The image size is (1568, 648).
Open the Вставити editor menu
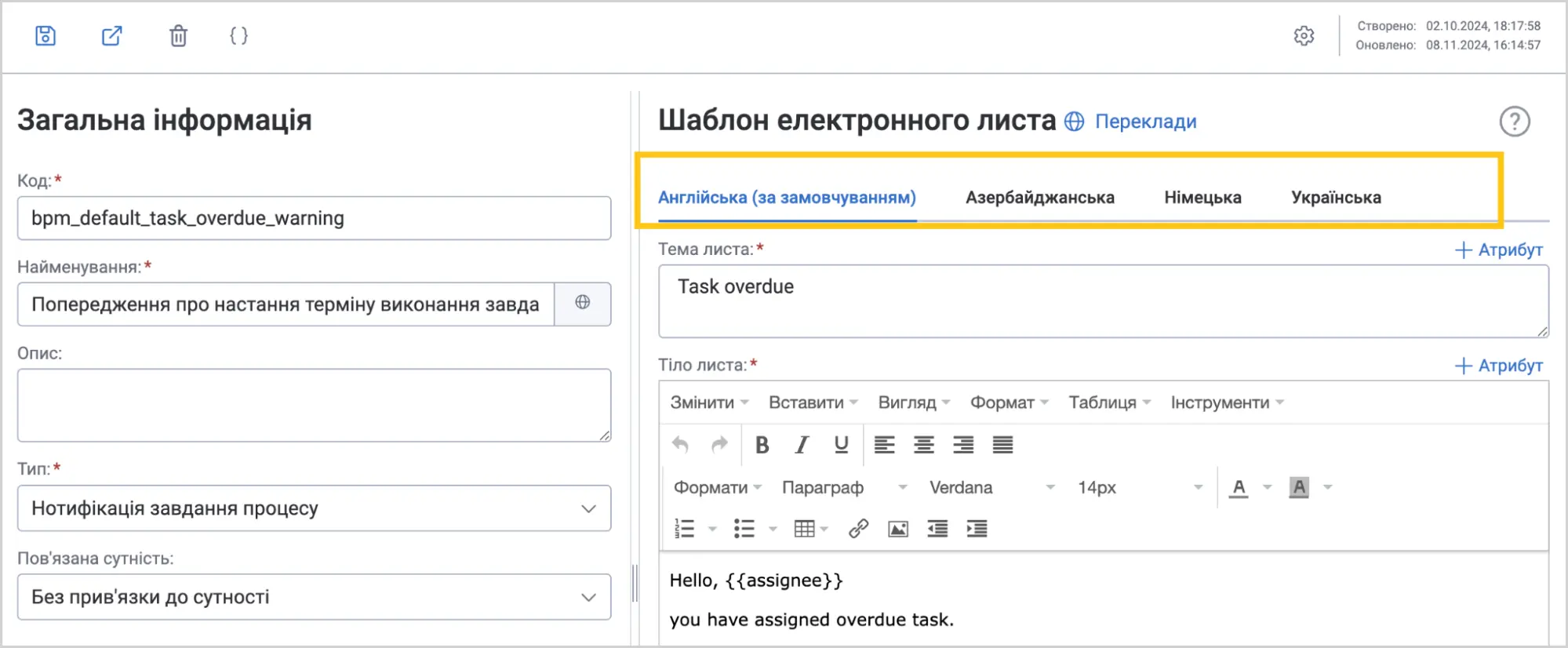813,402
